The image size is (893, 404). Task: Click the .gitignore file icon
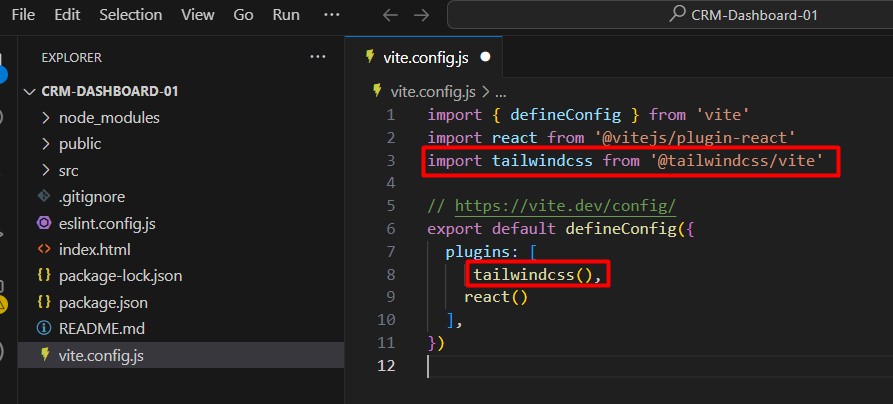(43, 197)
